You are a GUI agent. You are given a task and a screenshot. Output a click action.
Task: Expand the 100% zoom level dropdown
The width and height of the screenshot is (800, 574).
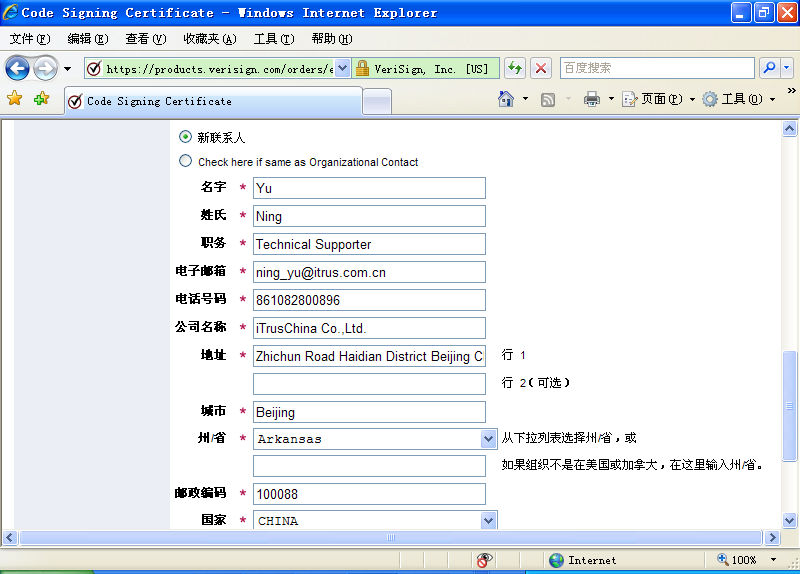pyautogui.click(x=772, y=560)
